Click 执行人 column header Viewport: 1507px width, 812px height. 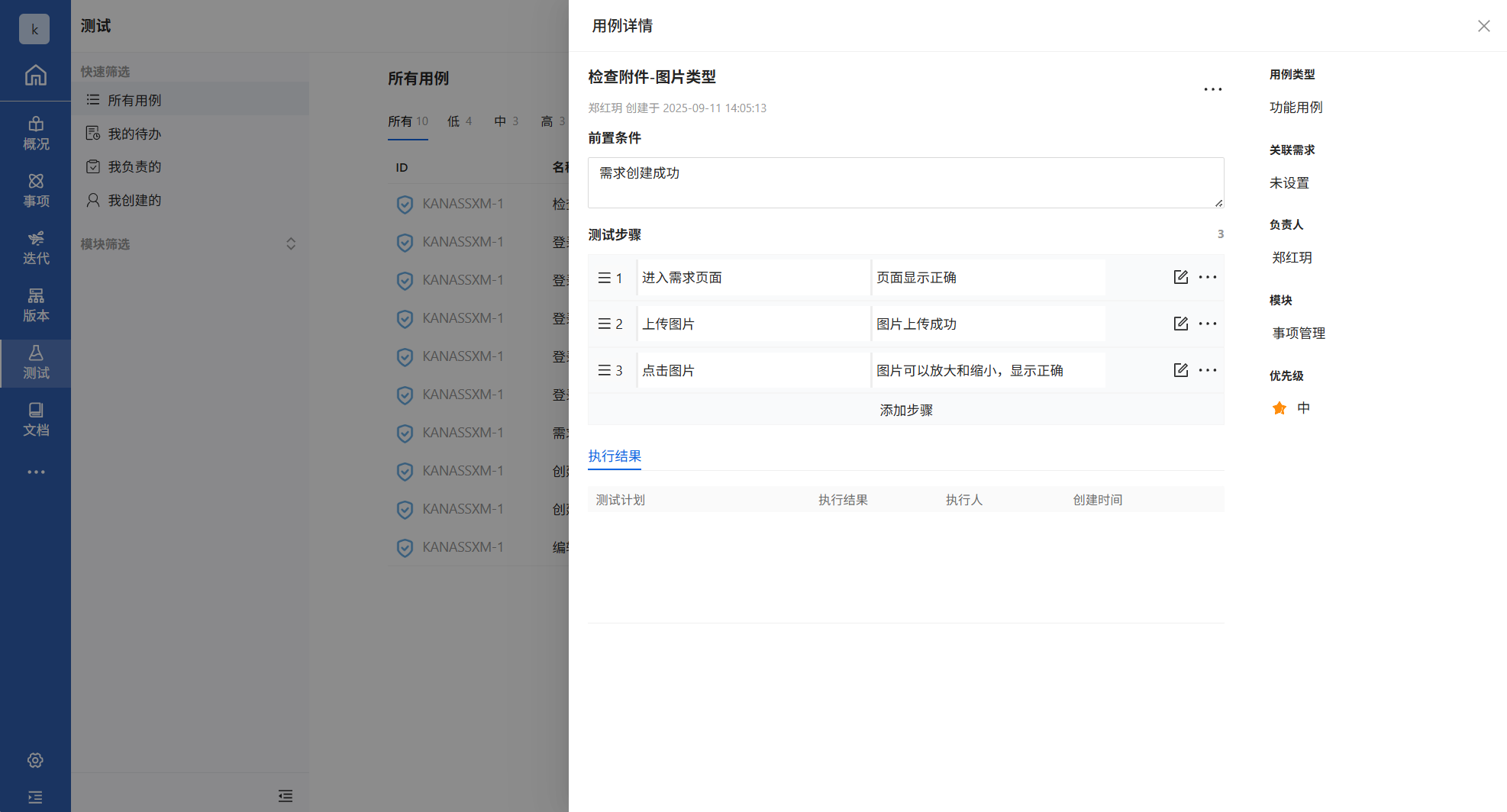[x=963, y=500]
